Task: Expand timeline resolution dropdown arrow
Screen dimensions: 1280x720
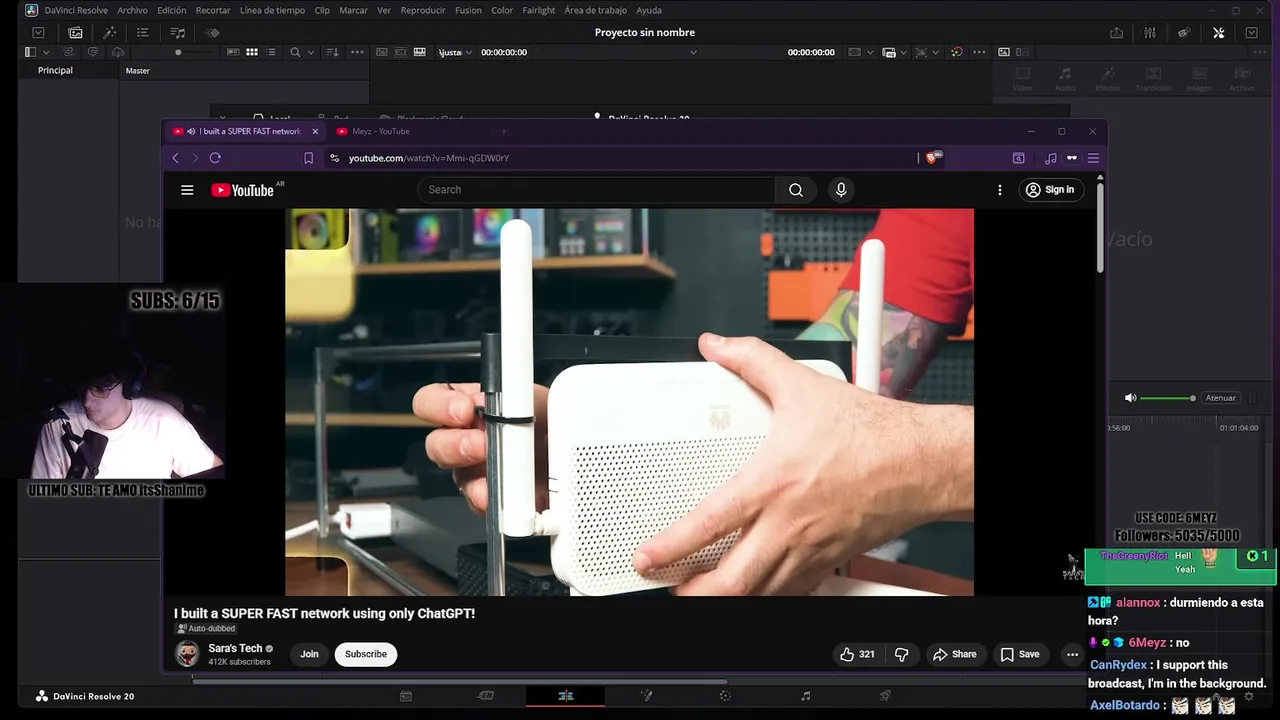Action: [904, 52]
